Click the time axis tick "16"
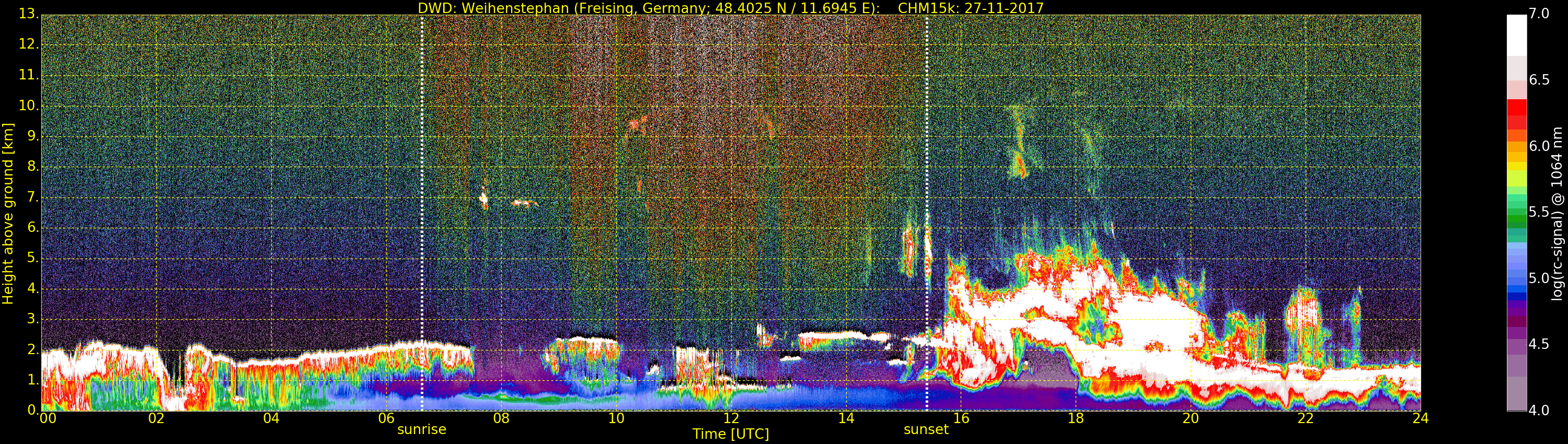 pos(961,418)
